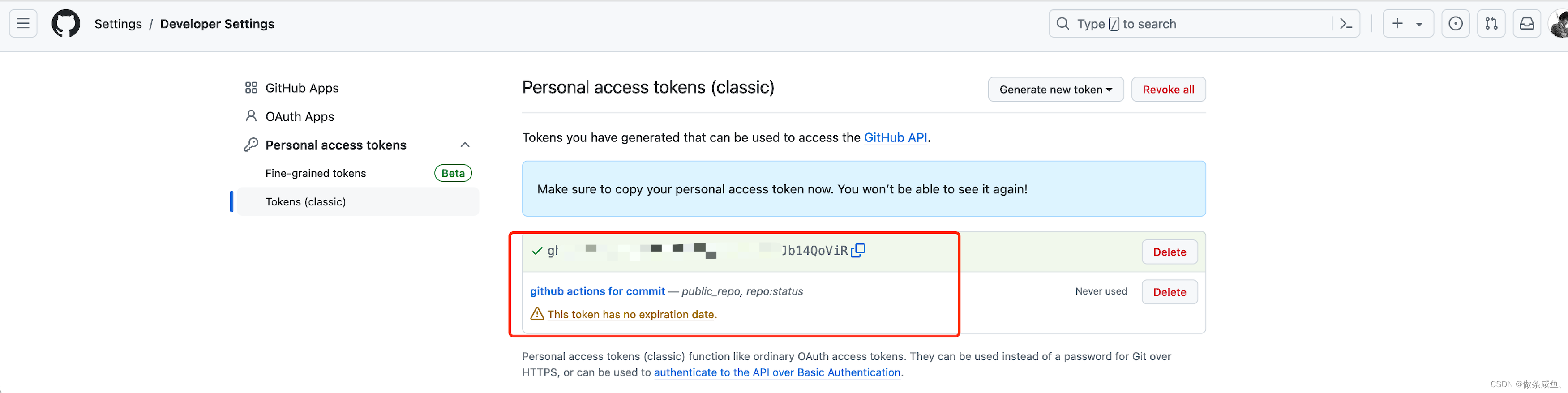Select Tokens (classic) in the sidebar
The width and height of the screenshot is (1568, 393).
(305, 201)
